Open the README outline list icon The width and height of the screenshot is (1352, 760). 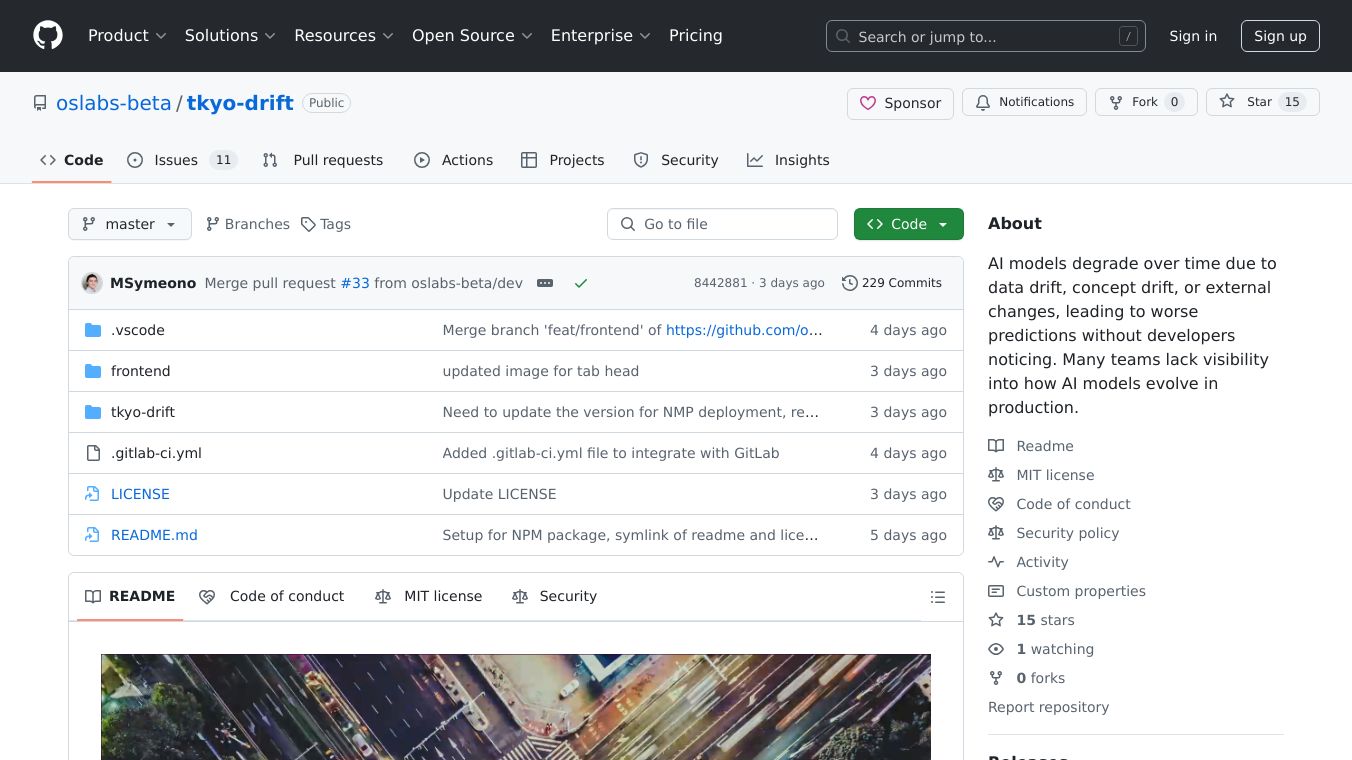(937, 597)
